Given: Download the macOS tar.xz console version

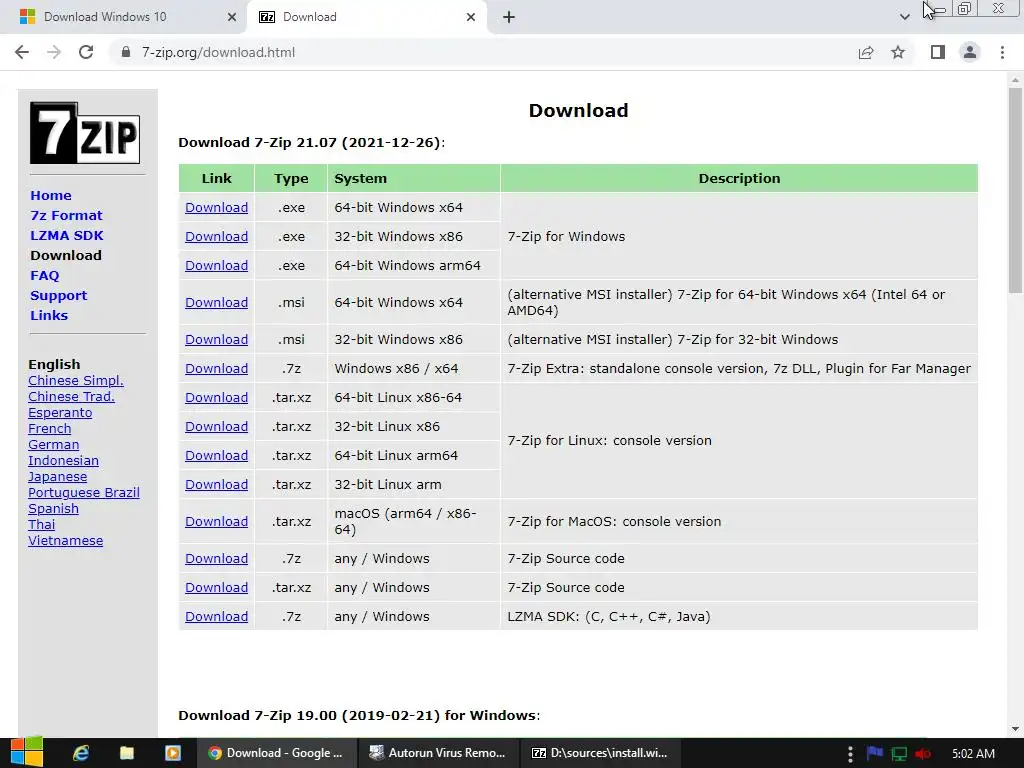Looking at the screenshot, I should click(216, 522).
